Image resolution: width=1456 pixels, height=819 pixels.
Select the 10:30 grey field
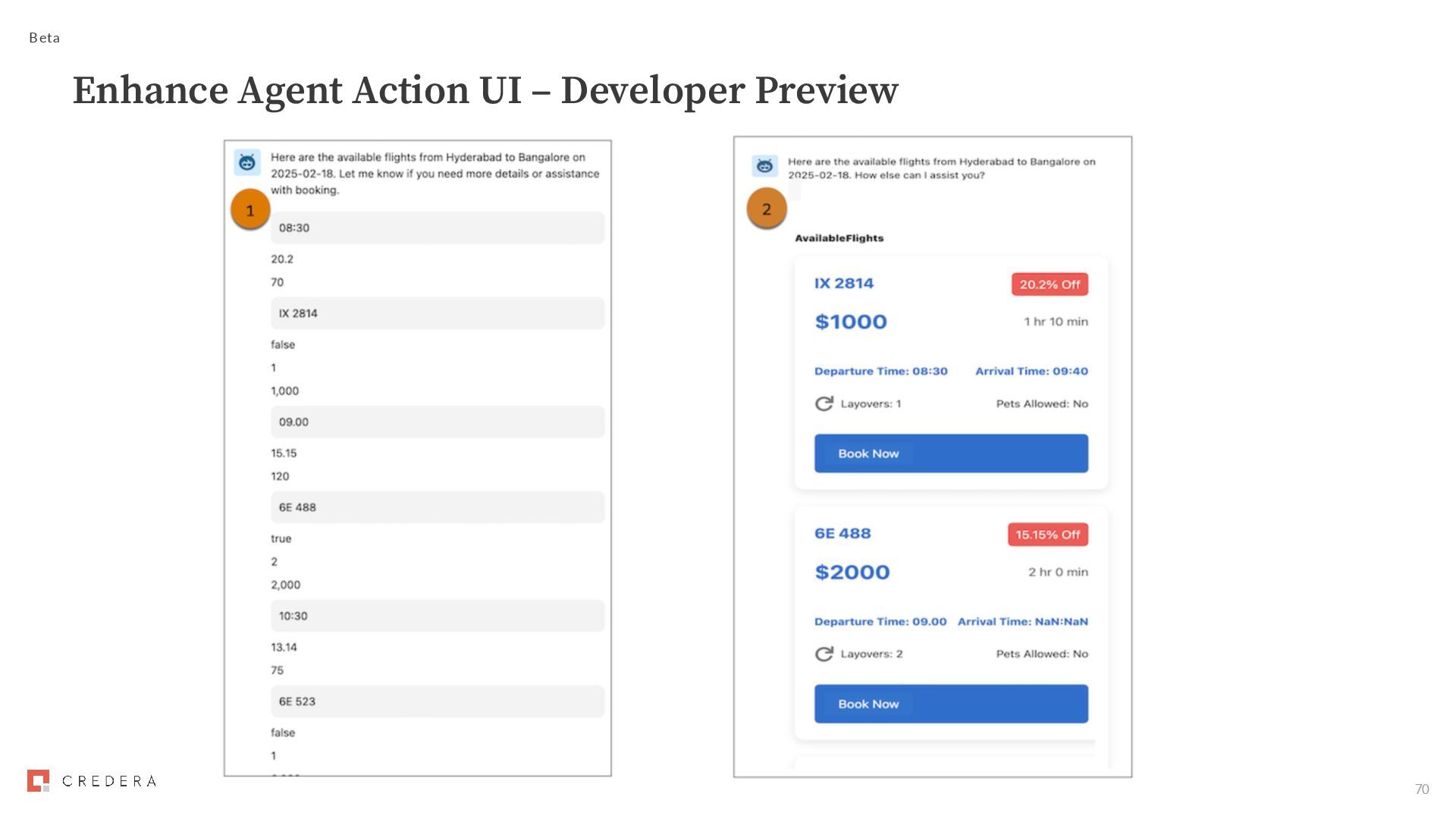point(438,616)
